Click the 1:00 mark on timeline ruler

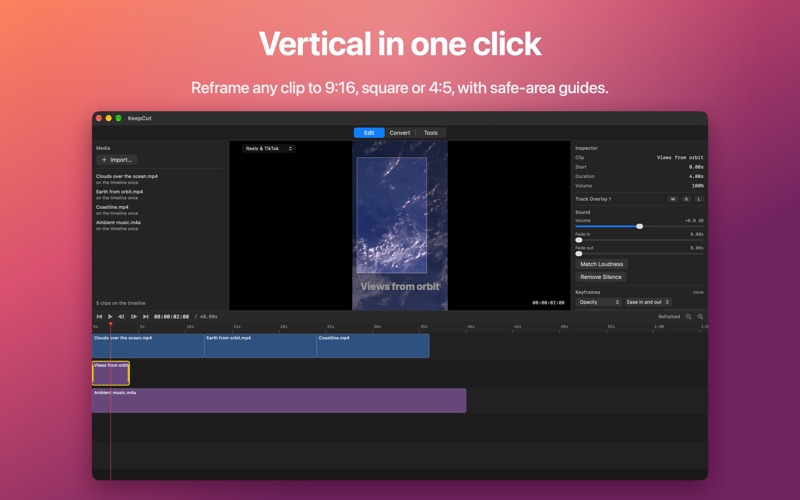click(x=659, y=327)
